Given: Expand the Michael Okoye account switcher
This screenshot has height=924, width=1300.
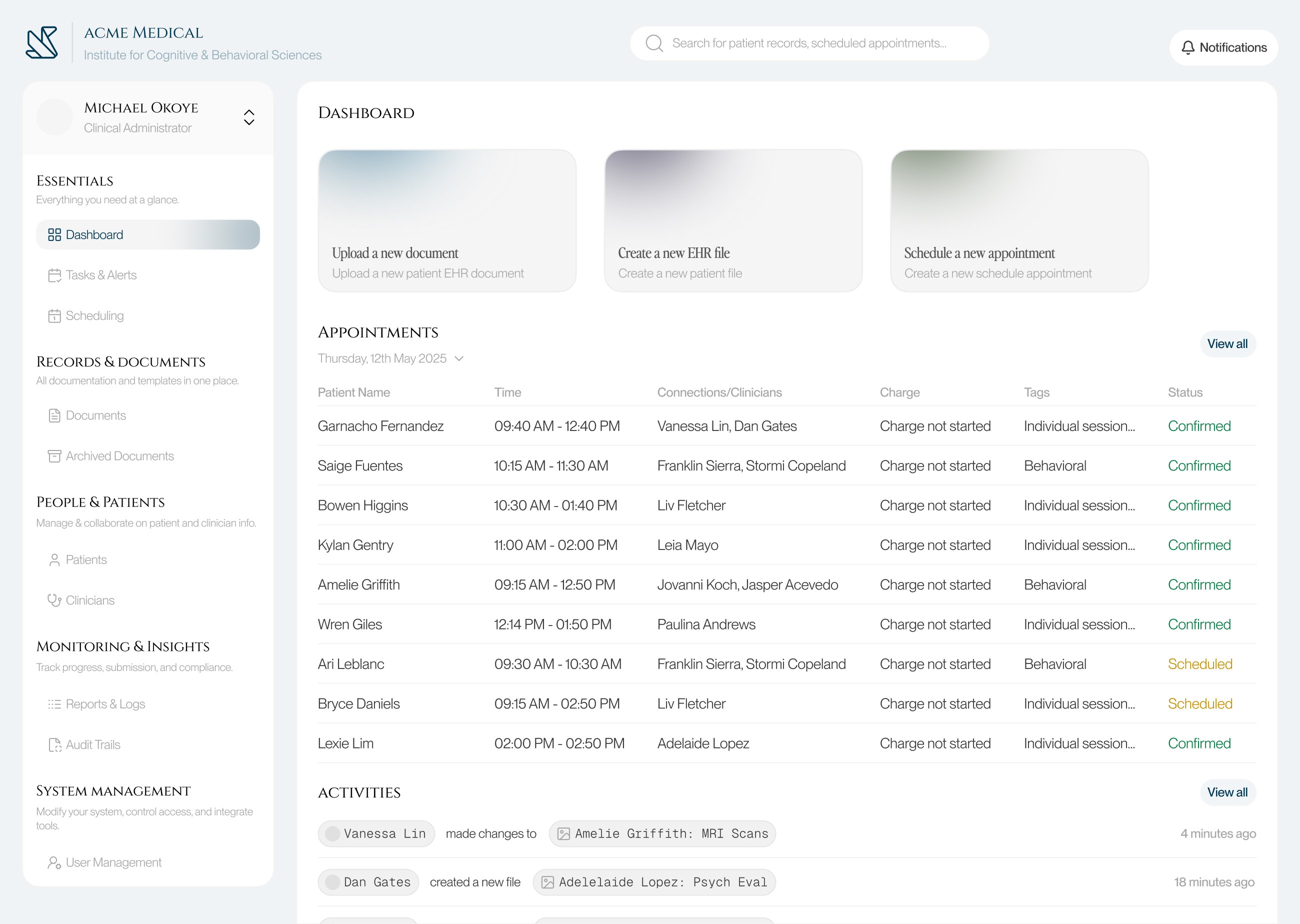Looking at the screenshot, I should pyautogui.click(x=248, y=117).
